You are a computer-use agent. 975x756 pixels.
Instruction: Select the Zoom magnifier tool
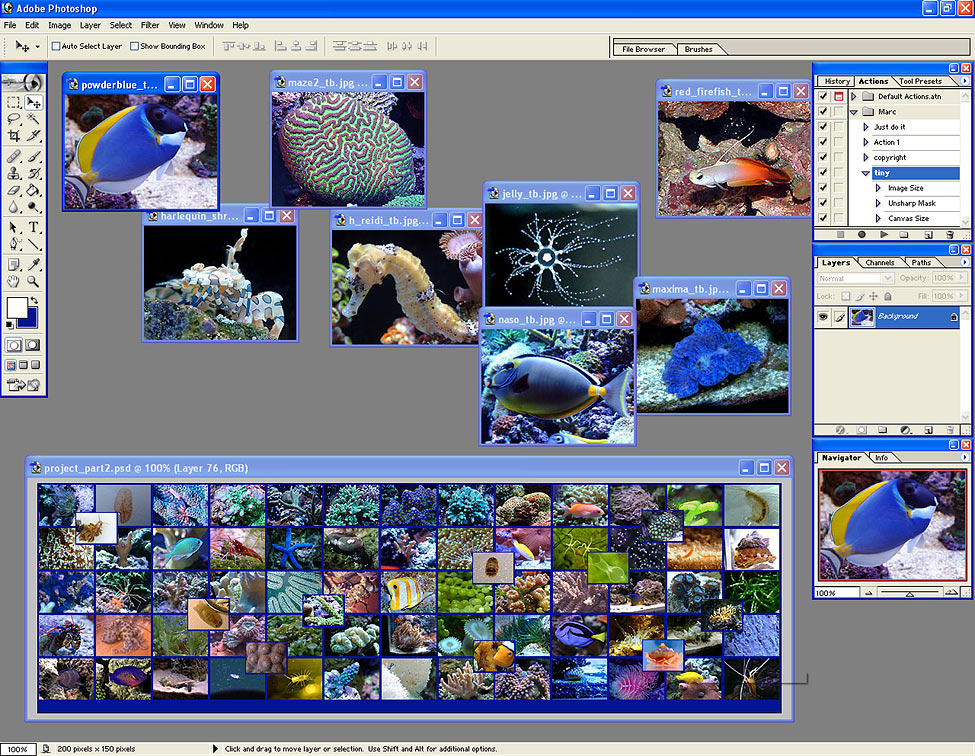pos(34,281)
